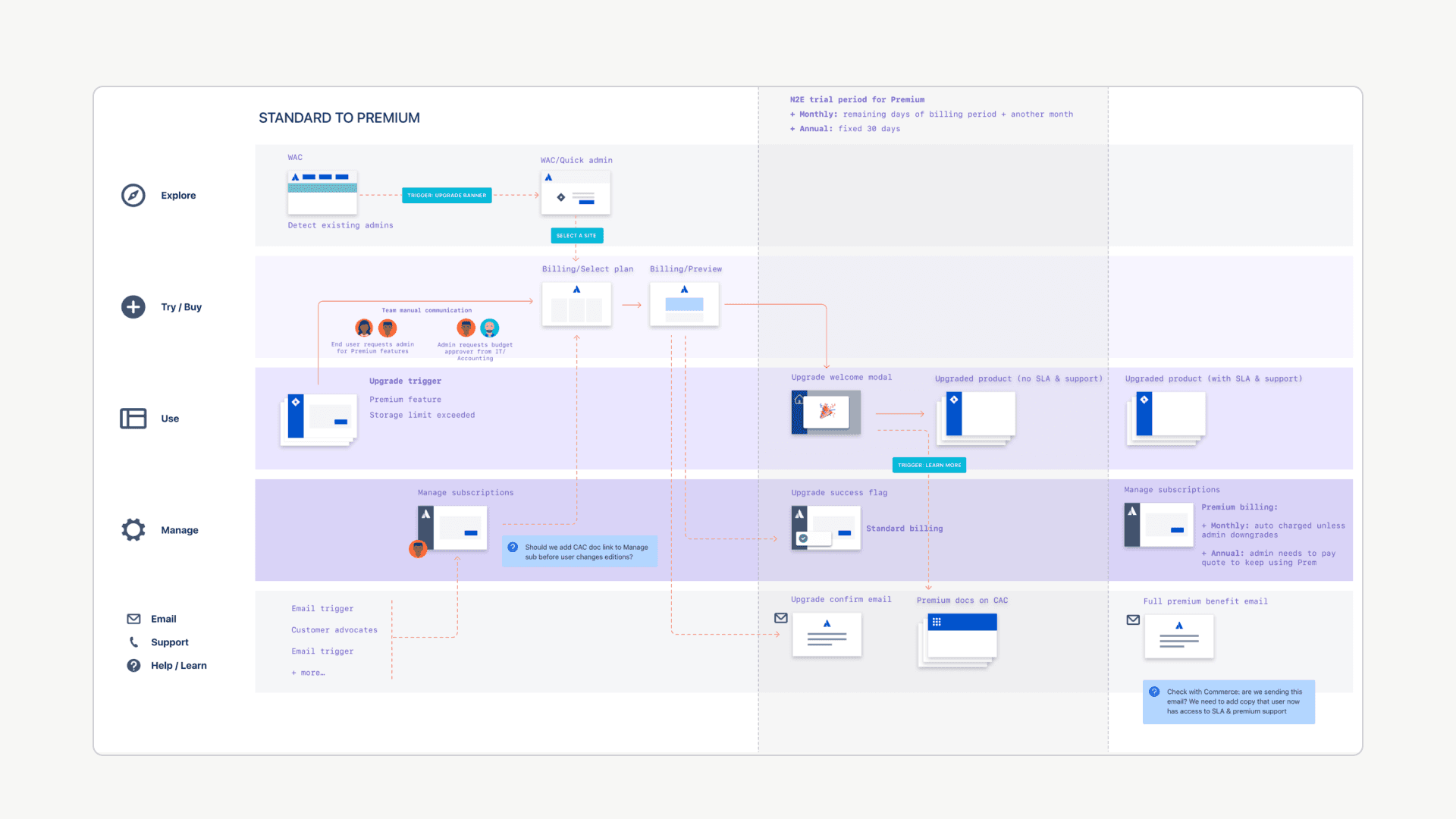1456x819 pixels.
Task: Click question icon in CAC doc link note
Action: pyautogui.click(x=513, y=547)
